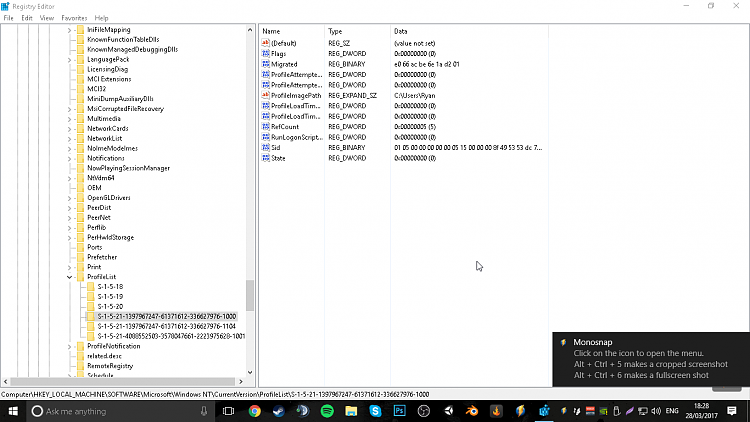The height and width of the screenshot is (422, 750).
Task: Select the MCI32 key folder icon
Action: [80, 89]
